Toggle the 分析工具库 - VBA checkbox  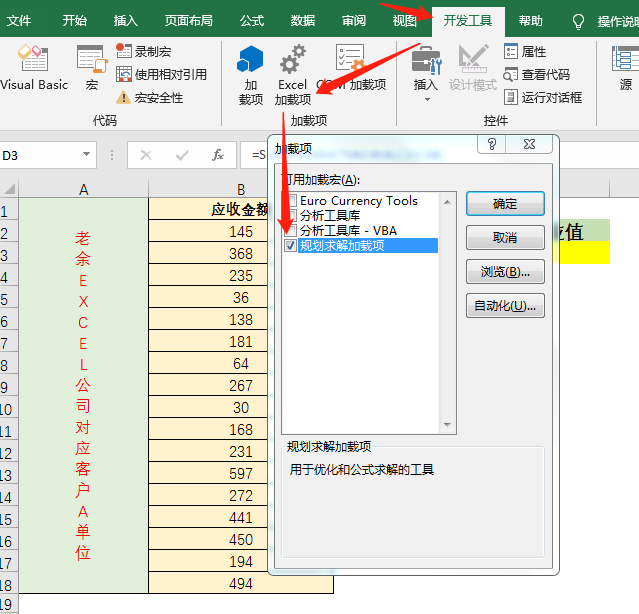tap(290, 231)
